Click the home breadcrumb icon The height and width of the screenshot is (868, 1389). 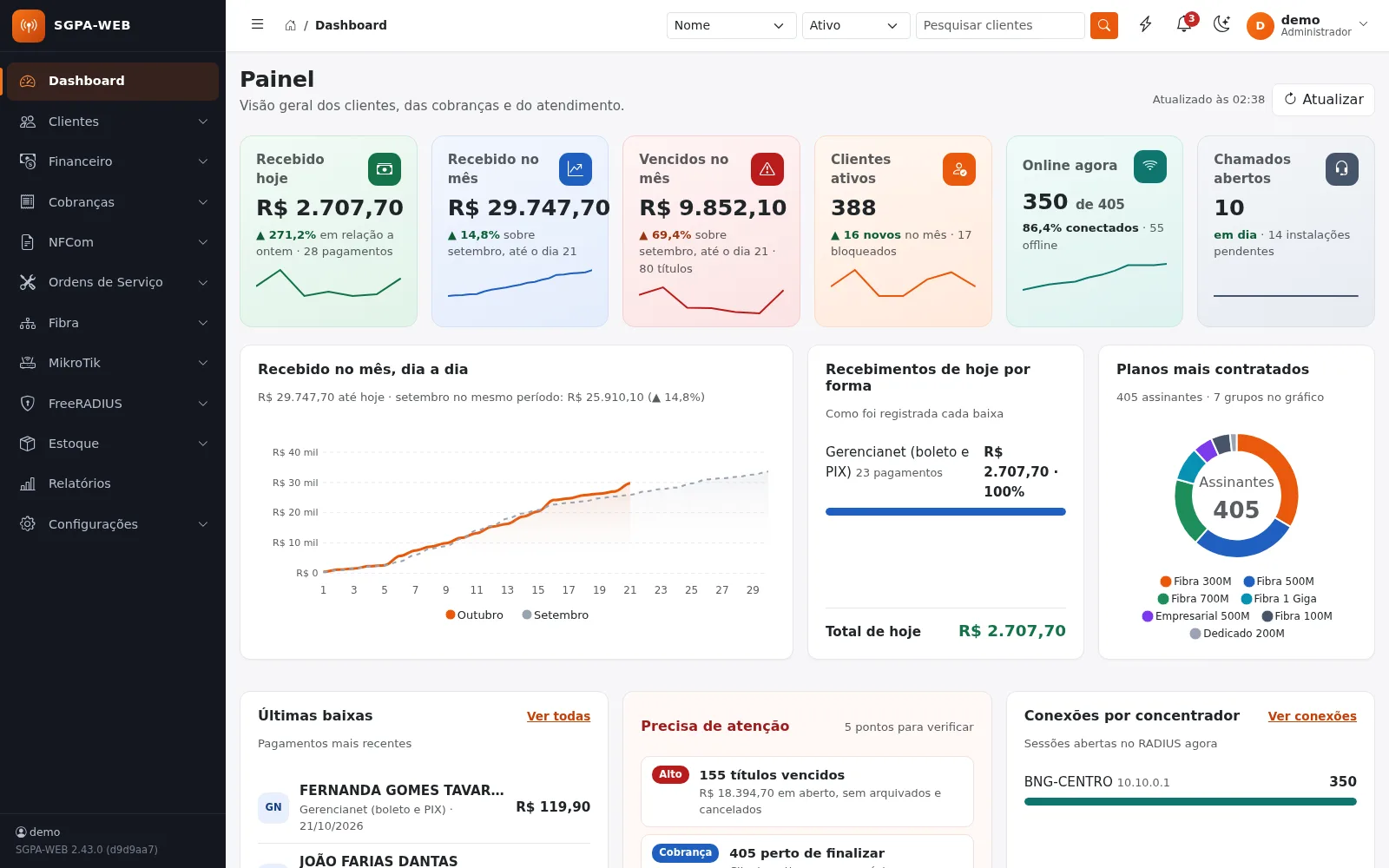coord(291,25)
